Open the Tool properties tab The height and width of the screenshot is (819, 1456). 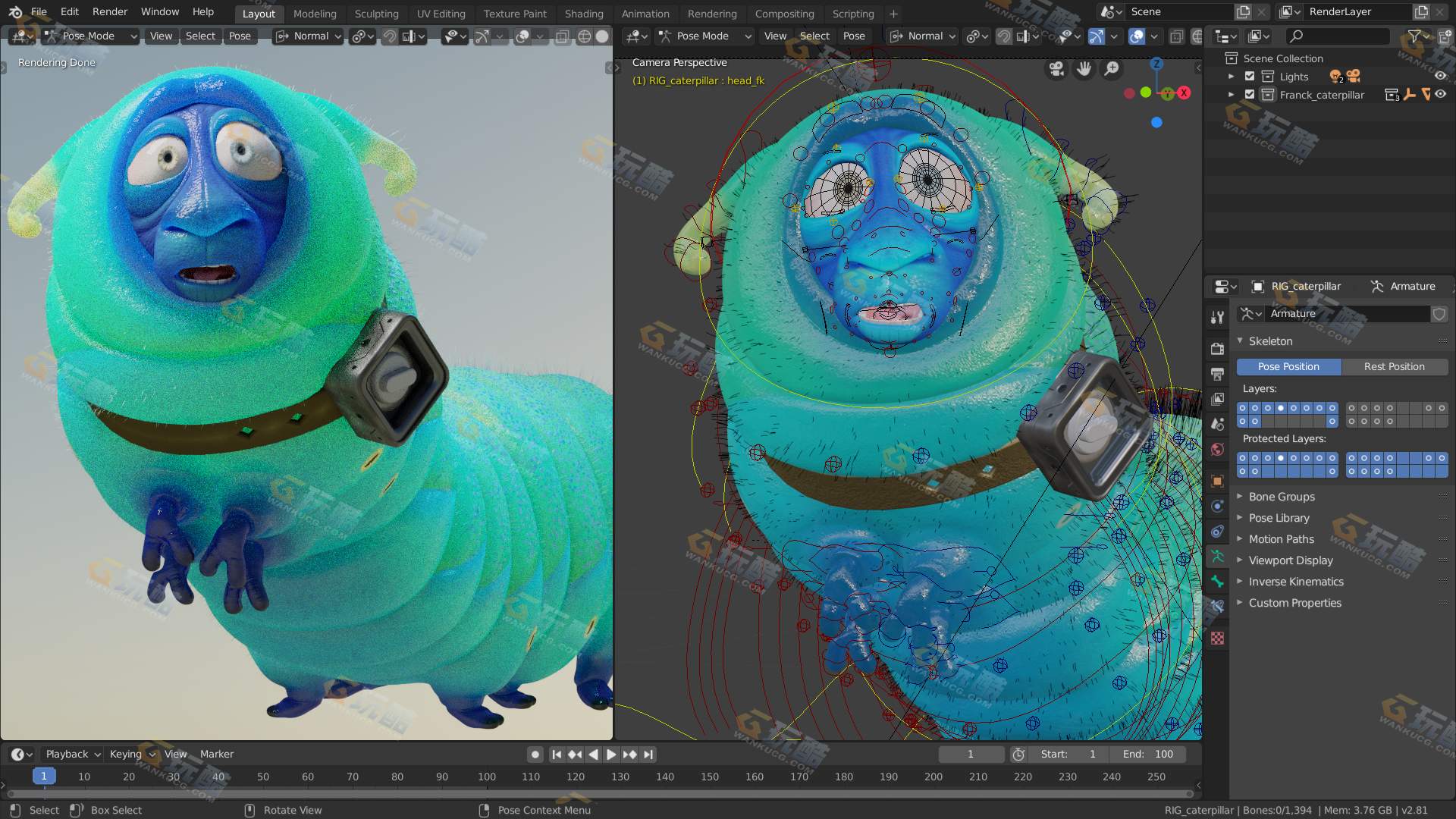(1217, 318)
